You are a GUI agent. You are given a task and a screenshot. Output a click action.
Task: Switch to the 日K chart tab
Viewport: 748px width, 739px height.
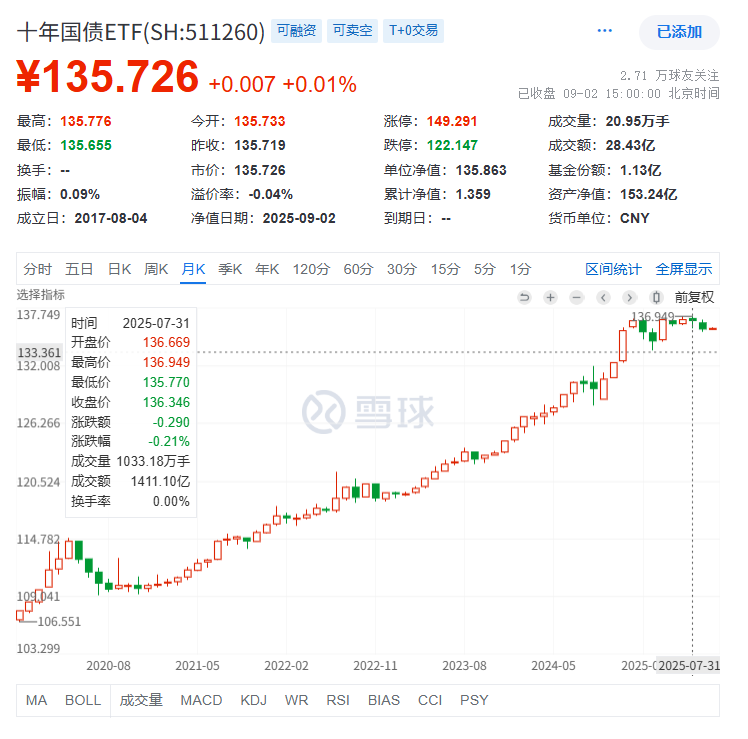pos(119,269)
